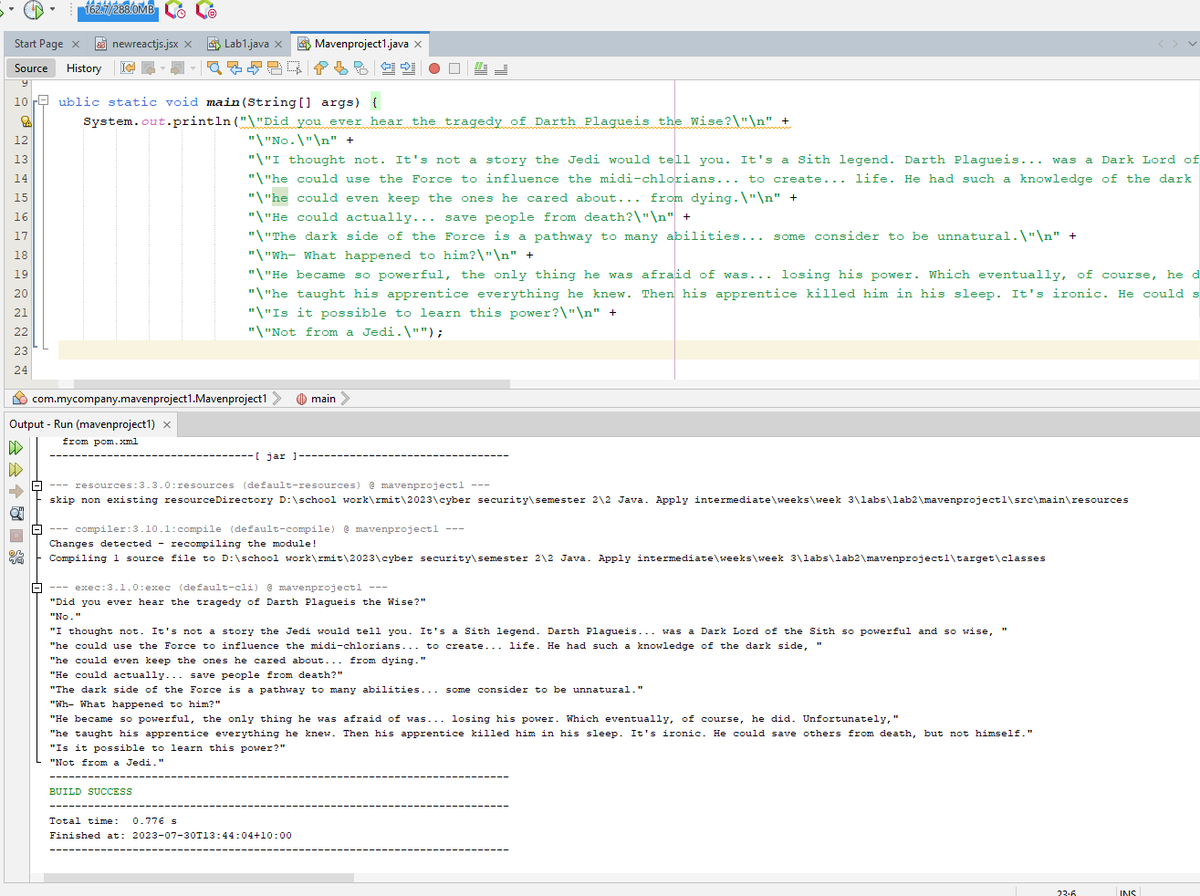This screenshot has height=896, width=1200.
Task: Open the Maven Settings wrench icon in Output
Action: (15, 558)
